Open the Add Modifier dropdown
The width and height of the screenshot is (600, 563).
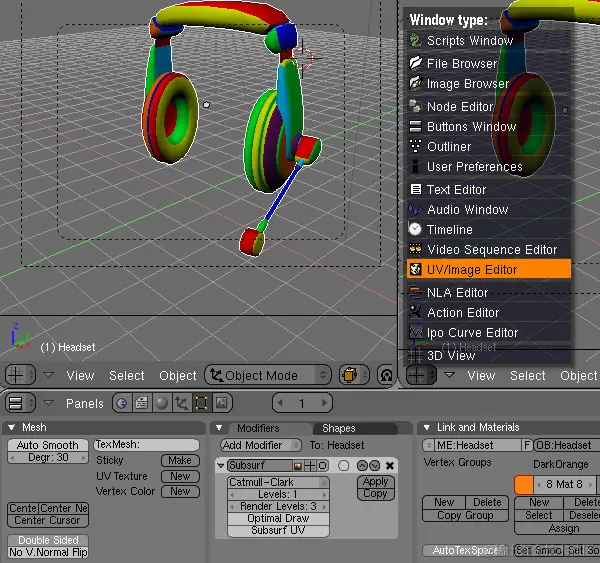[261, 445]
